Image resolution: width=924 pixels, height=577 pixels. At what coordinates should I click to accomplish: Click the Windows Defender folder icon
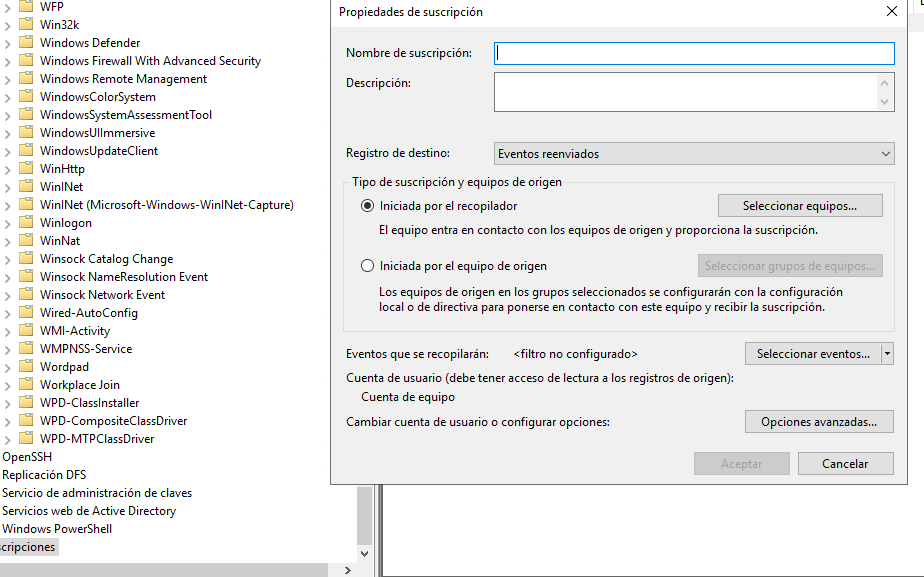click(26, 43)
